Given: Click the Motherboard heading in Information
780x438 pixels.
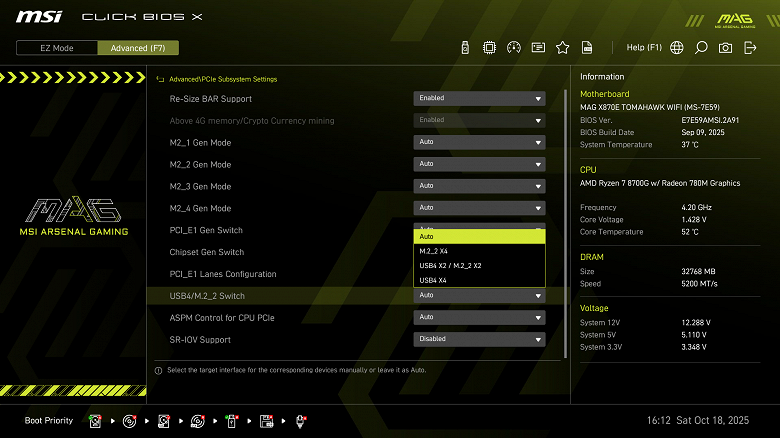Looking at the screenshot, I should pos(604,94).
